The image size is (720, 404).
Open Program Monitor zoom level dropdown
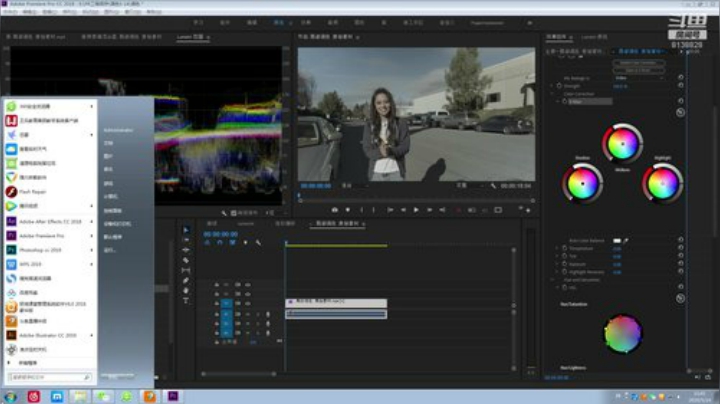[x=354, y=186]
